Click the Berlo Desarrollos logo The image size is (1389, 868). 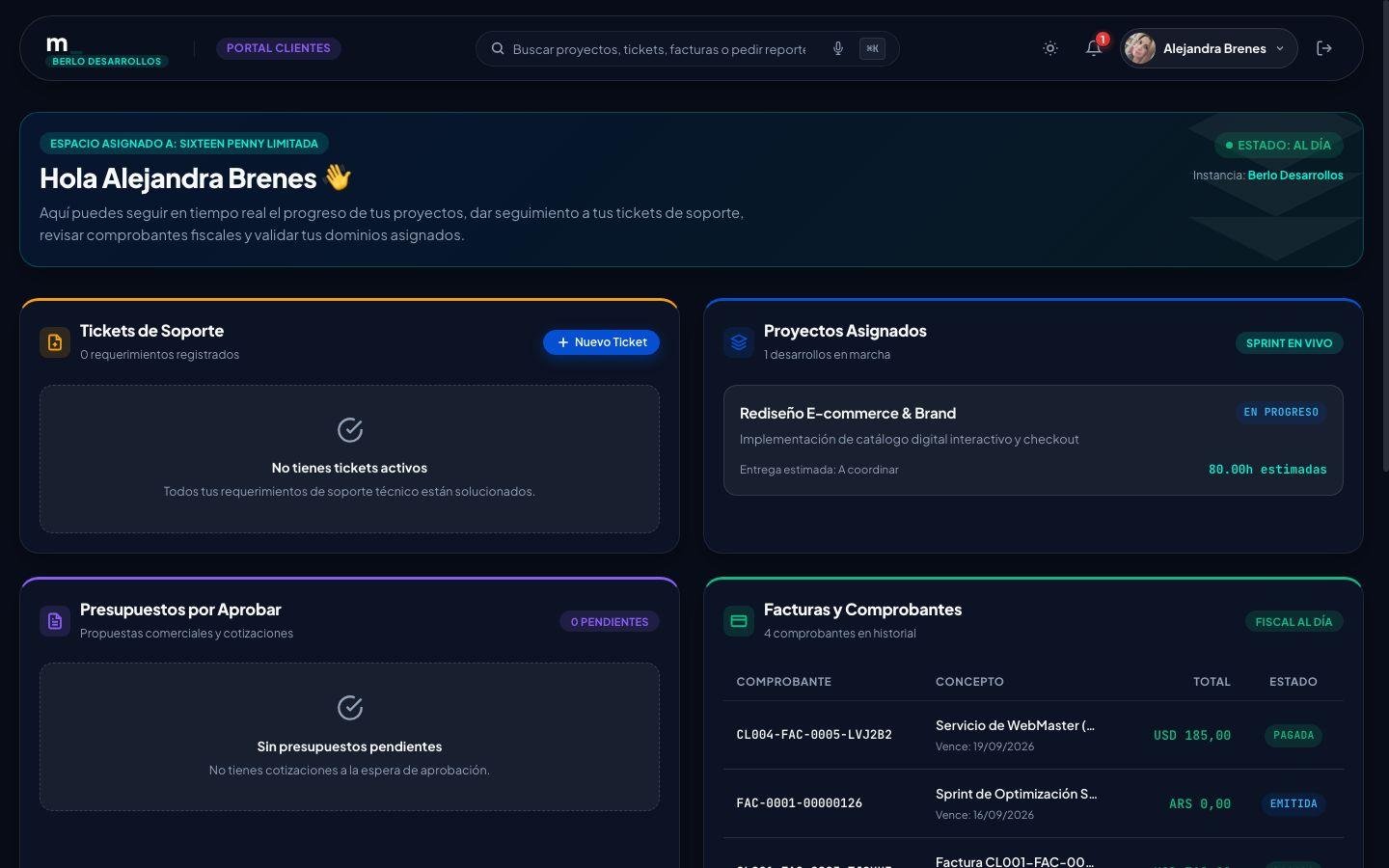pyautogui.click(x=106, y=50)
